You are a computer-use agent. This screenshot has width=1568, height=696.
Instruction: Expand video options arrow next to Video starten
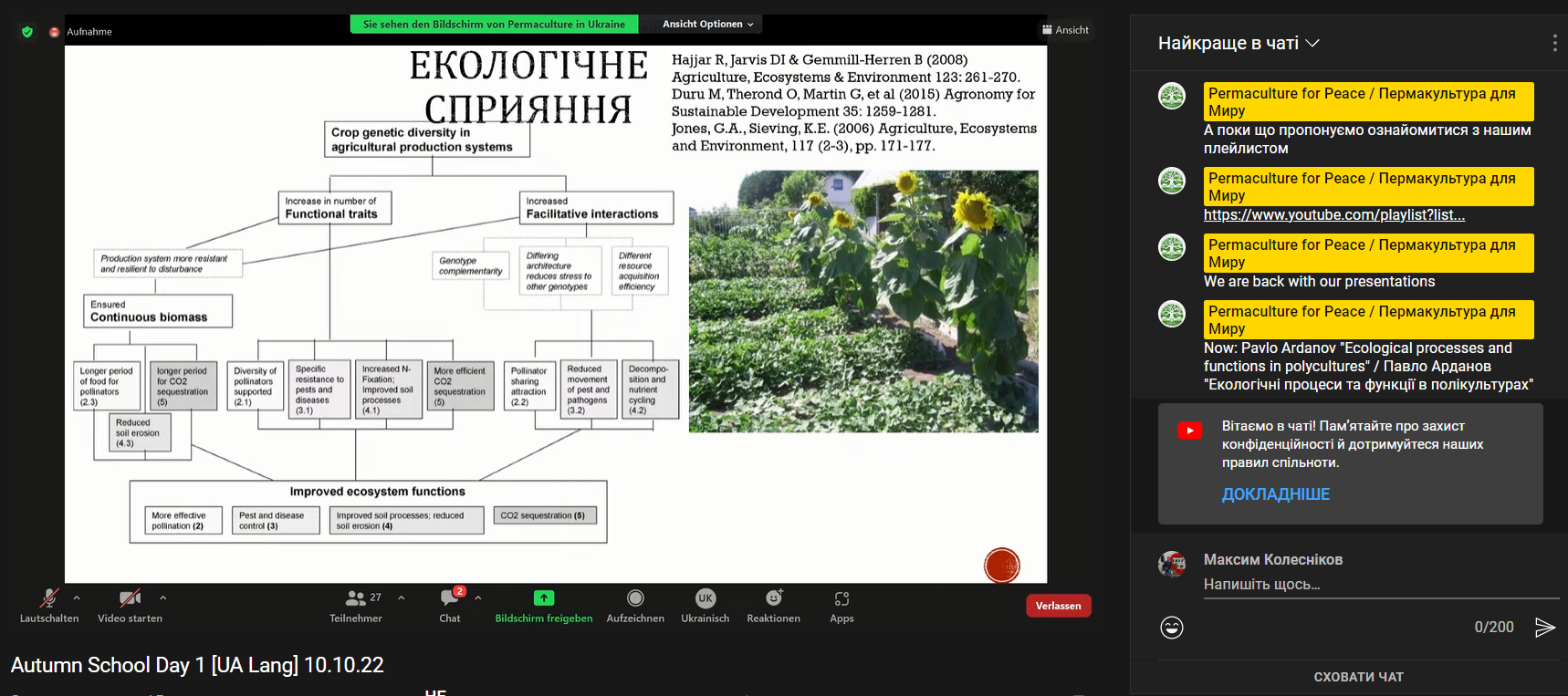click(162, 598)
